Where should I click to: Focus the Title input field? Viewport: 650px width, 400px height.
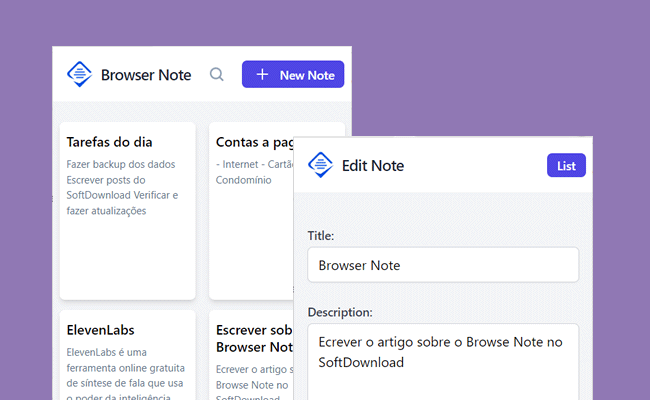coord(443,265)
